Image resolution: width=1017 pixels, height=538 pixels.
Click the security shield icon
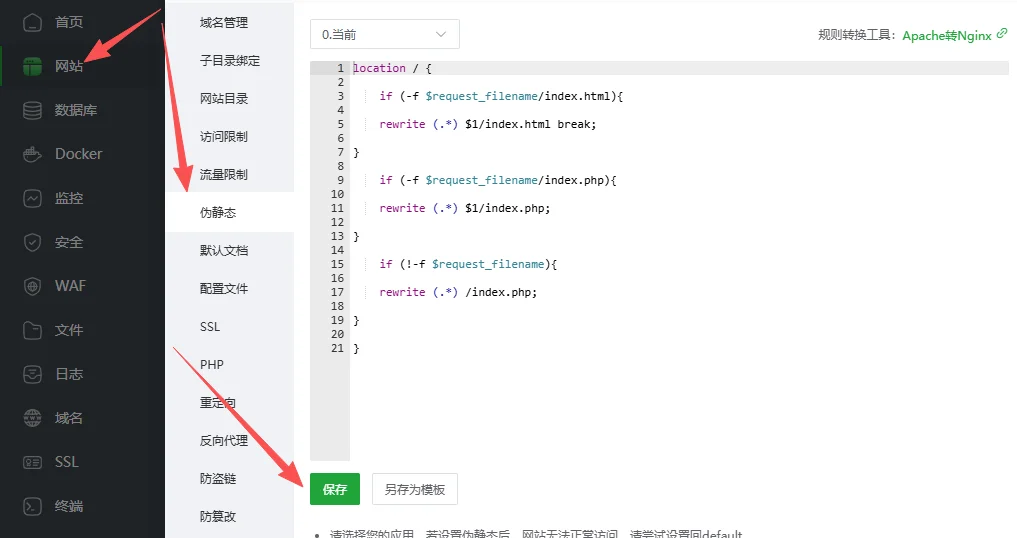pyautogui.click(x=33, y=242)
